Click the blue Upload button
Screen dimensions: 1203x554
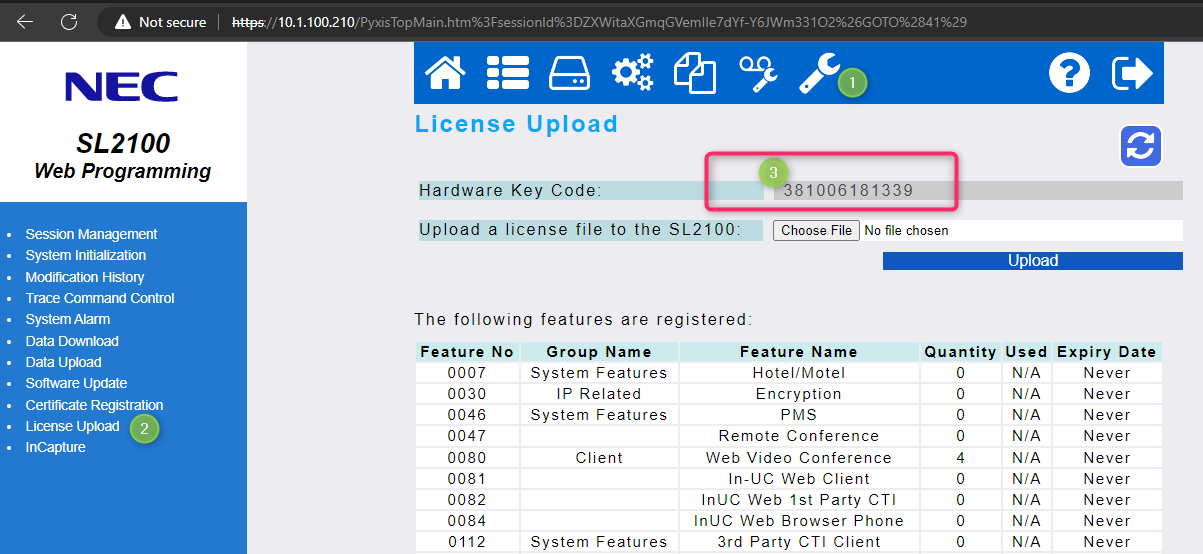1032,260
